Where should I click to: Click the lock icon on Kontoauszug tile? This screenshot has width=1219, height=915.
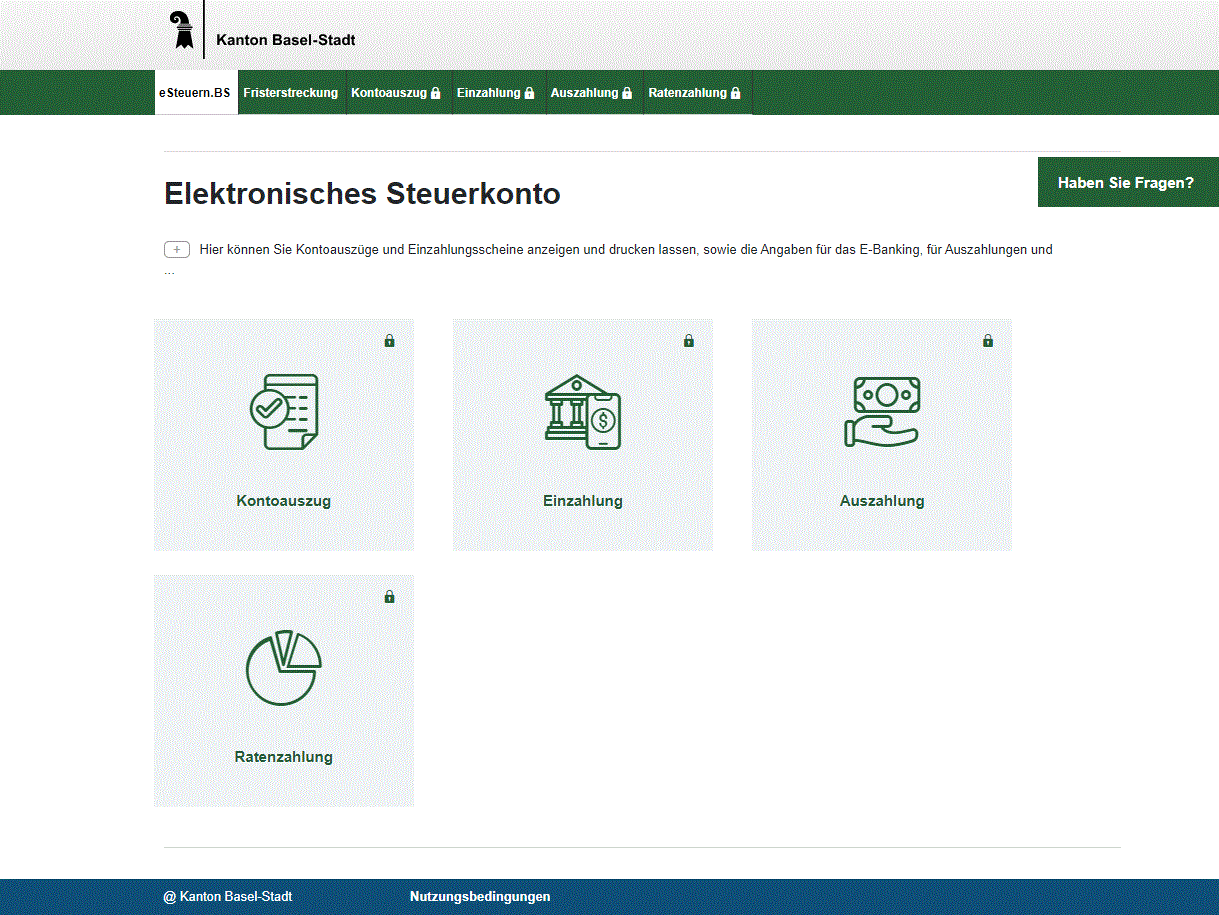coord(390,340)
